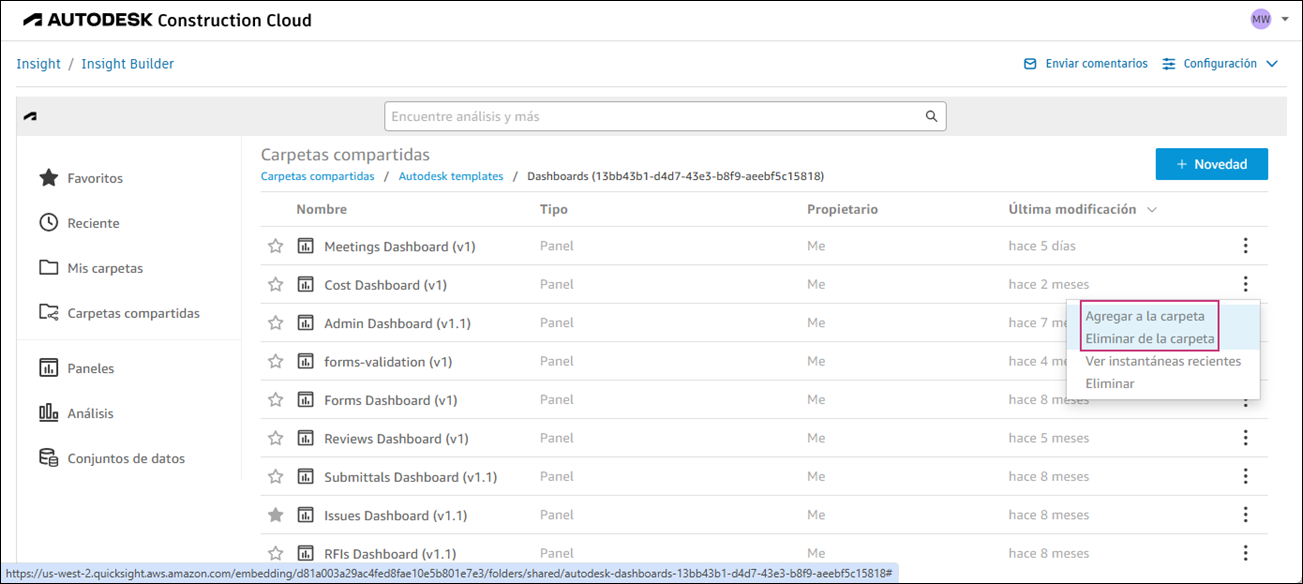This screenshot has width=1303, height=584.
Task: Toggle sort arrow on Última modificación
Action: tap(1152, 210)
